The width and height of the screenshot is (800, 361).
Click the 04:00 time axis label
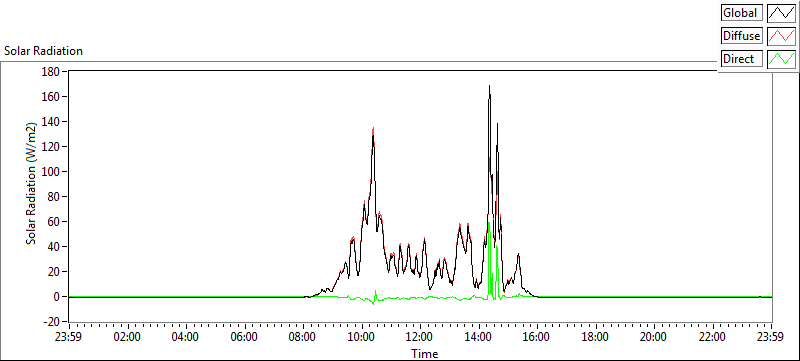pyautogui.click(x=186, y=337)
